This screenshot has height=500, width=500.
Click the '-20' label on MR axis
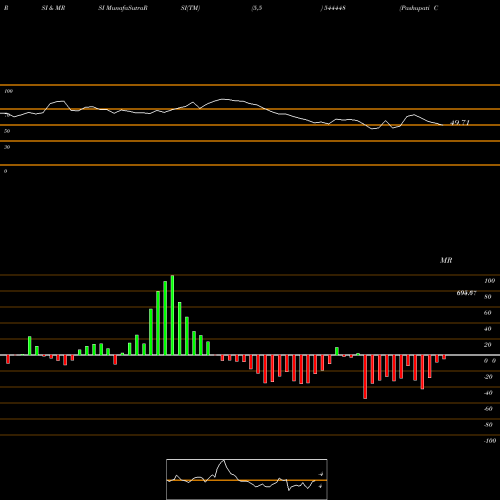[x=488, y=377]
